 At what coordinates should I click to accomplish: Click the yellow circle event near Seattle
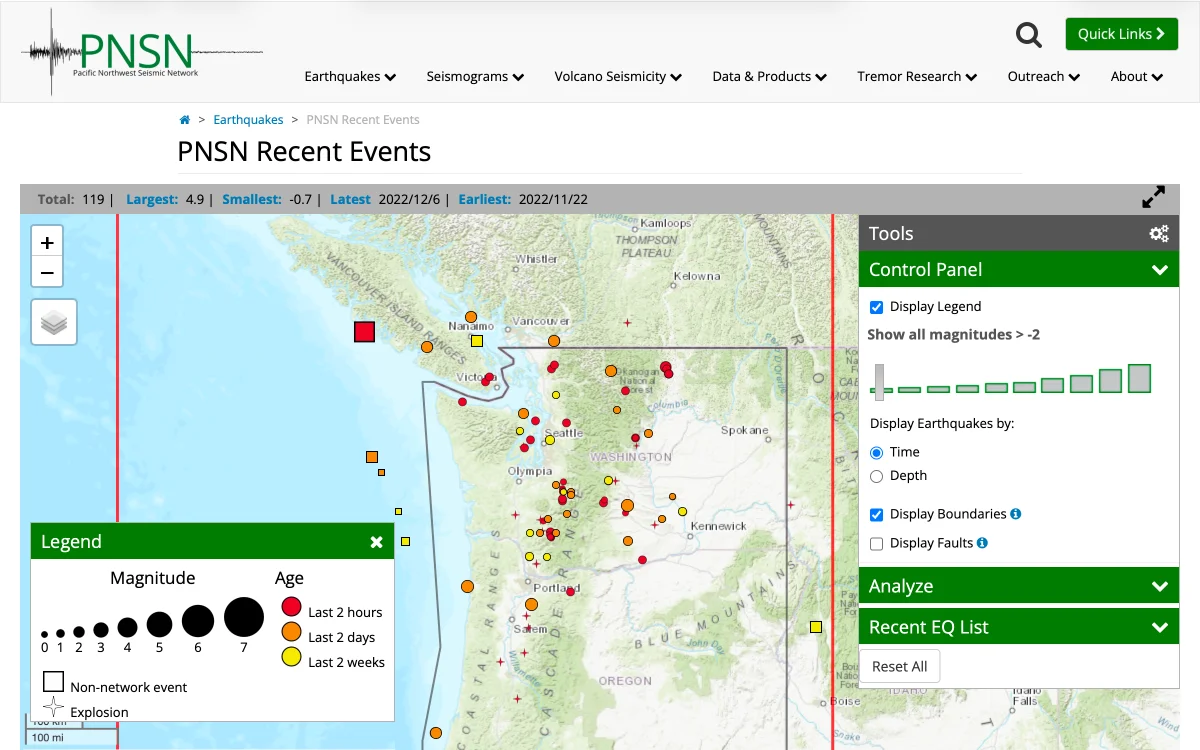tap(549, 440)
